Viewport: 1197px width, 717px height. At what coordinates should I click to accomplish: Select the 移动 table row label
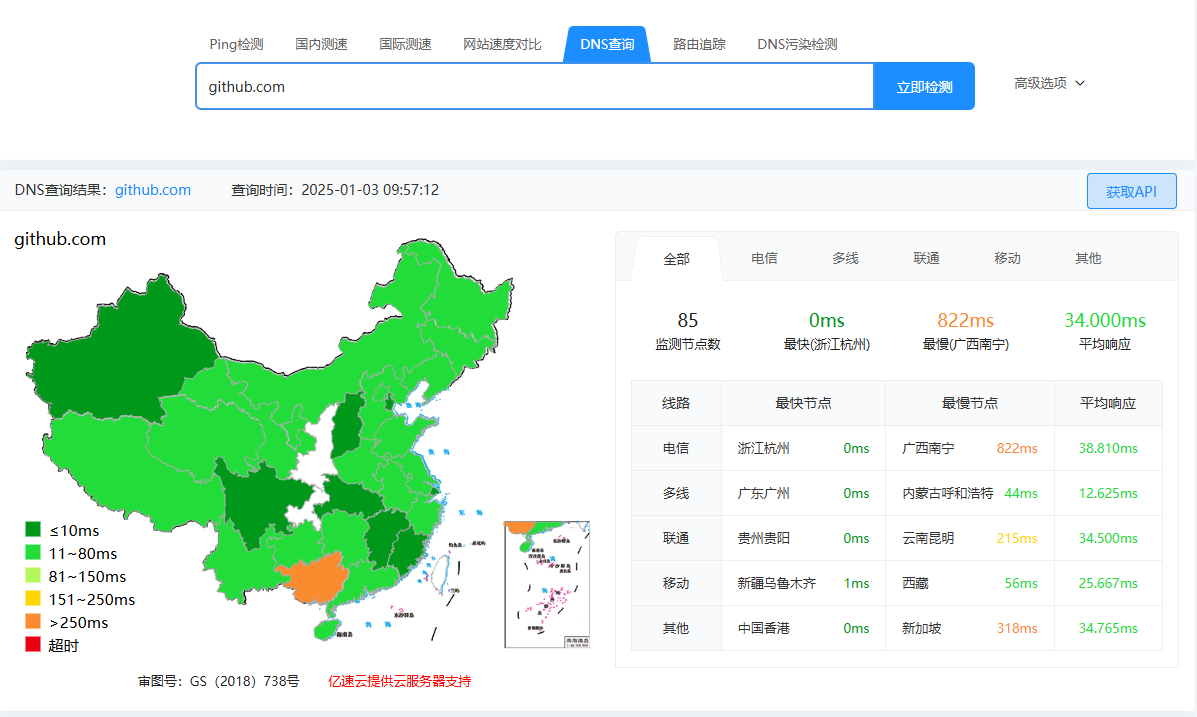[x=676, y=583]
